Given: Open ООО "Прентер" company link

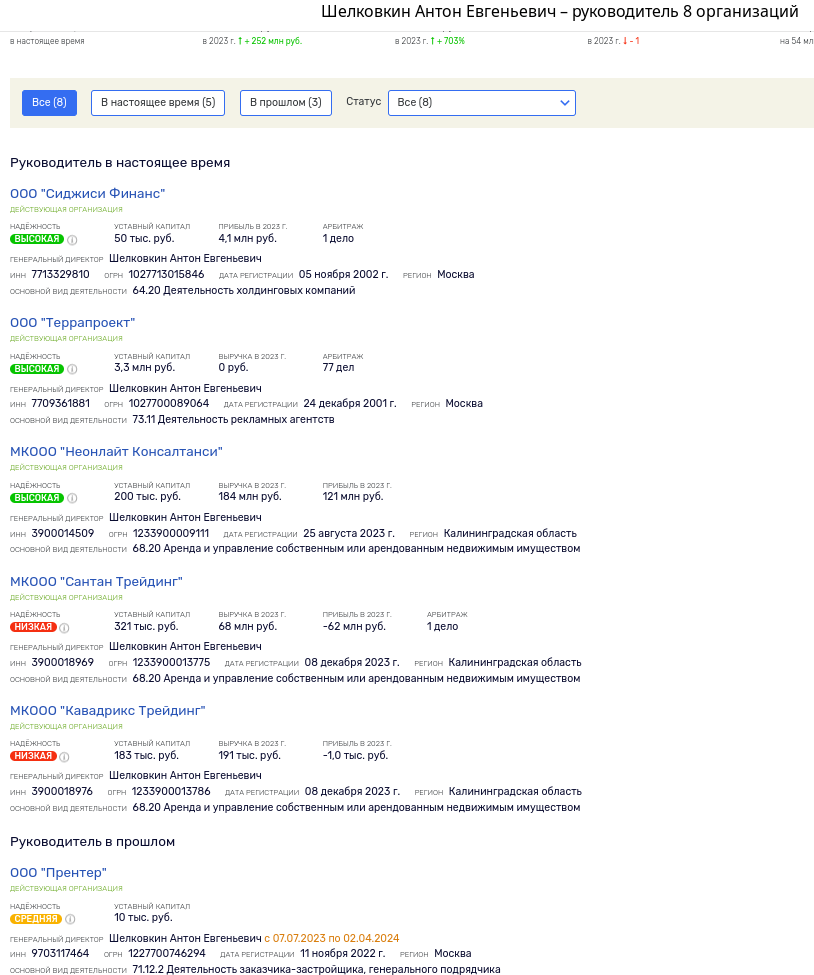Looking at the screenshot, I should (x=58, y=872).
